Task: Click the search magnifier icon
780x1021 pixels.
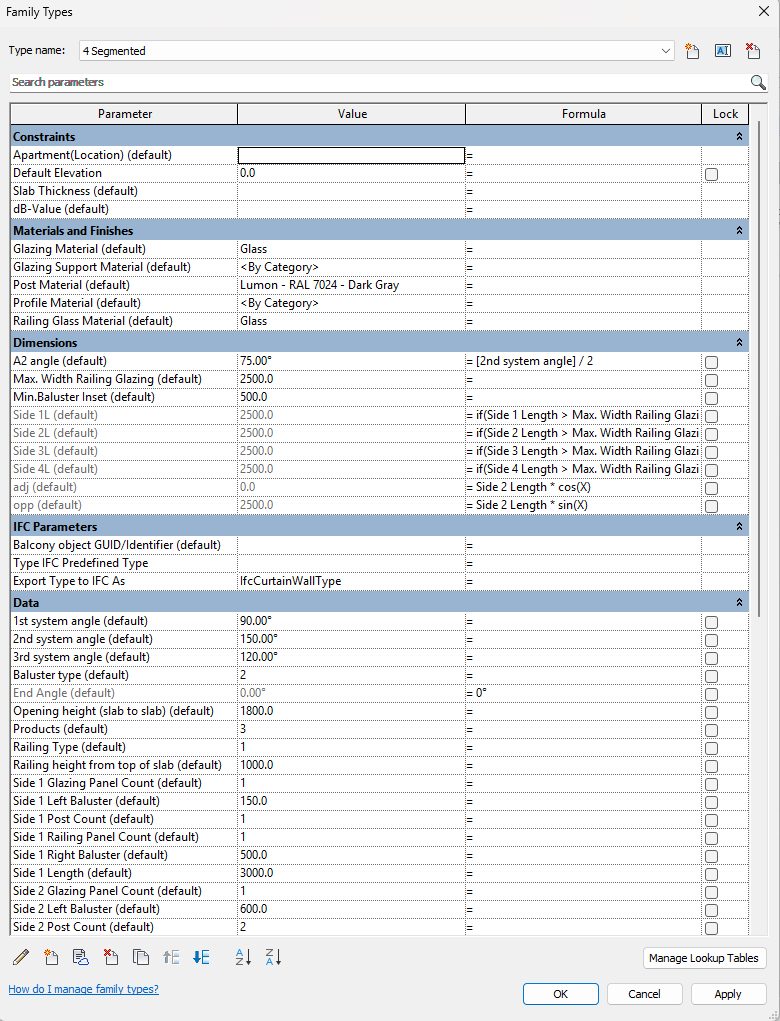Action: pyautogui.click(x=758, y=82)
